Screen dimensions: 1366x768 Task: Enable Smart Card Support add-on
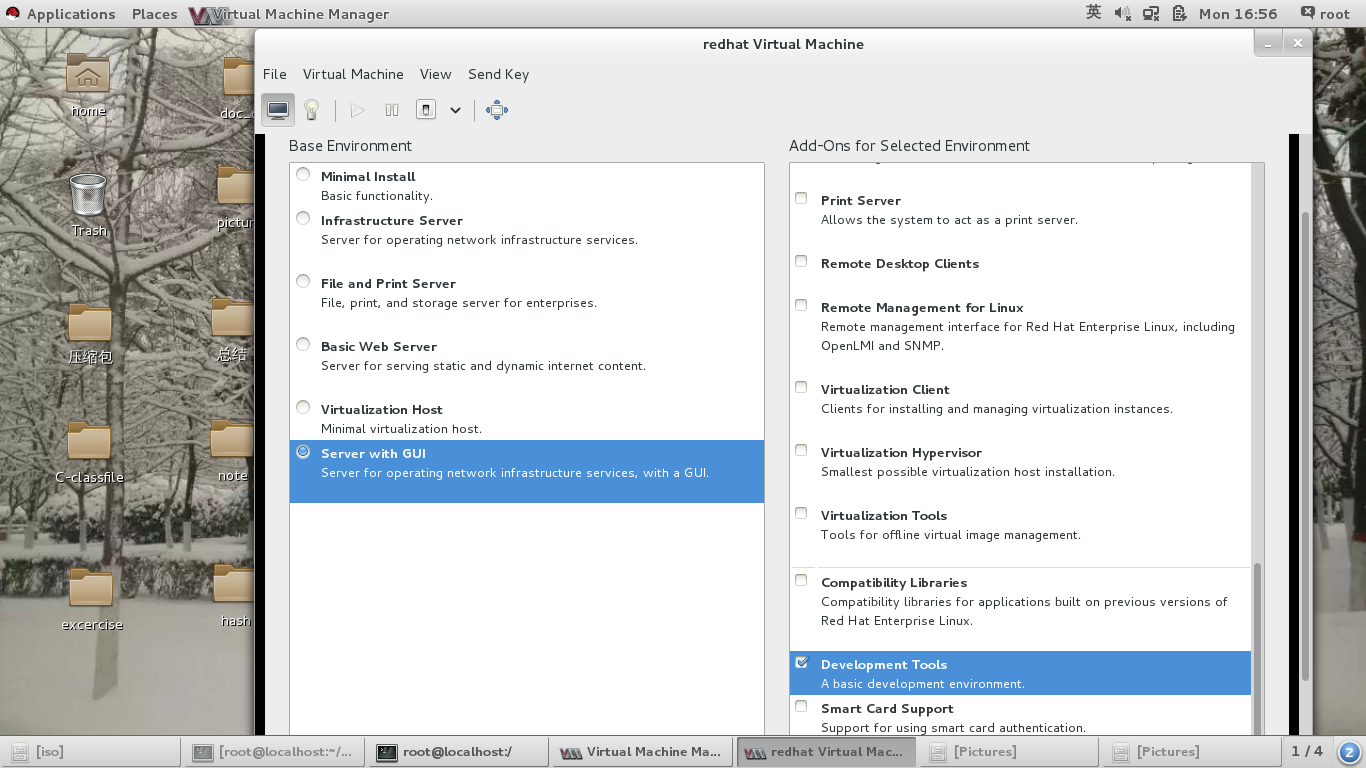coord(801,706)
